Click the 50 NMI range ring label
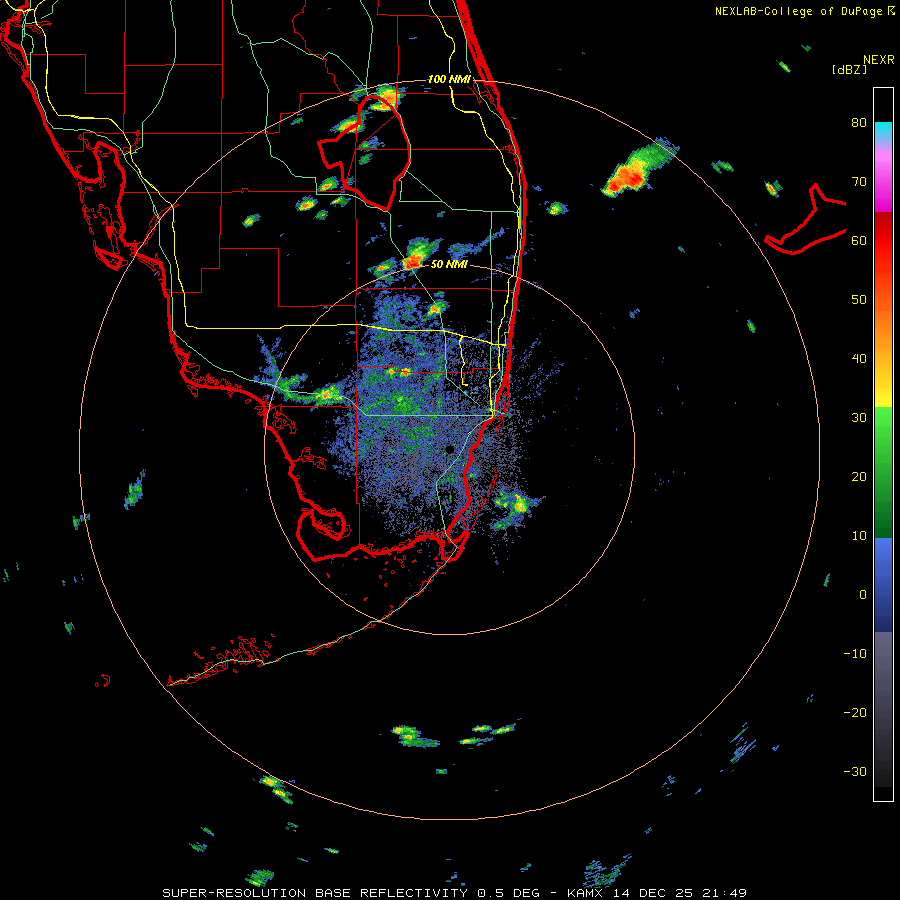The width and height of the screenshot is (900, 900). click(x=449, y=264)
